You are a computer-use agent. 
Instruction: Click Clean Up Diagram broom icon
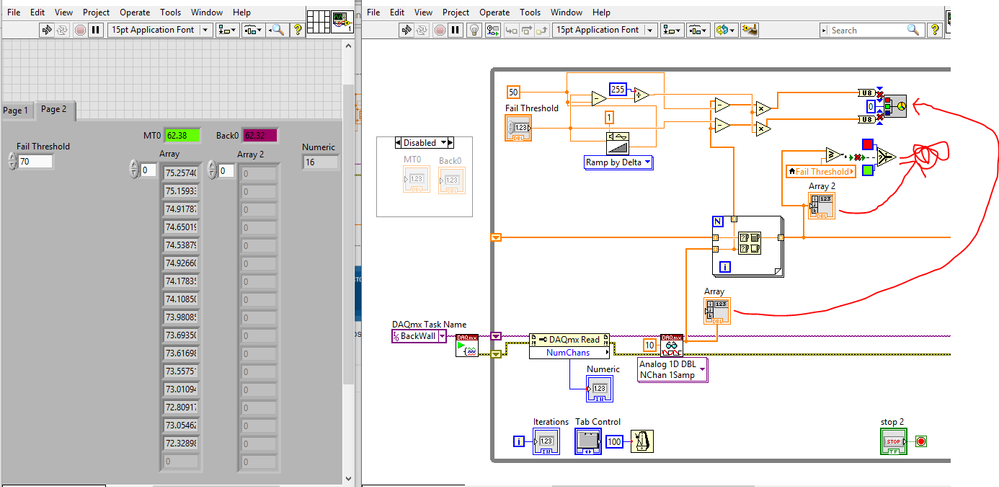[751, 30]
